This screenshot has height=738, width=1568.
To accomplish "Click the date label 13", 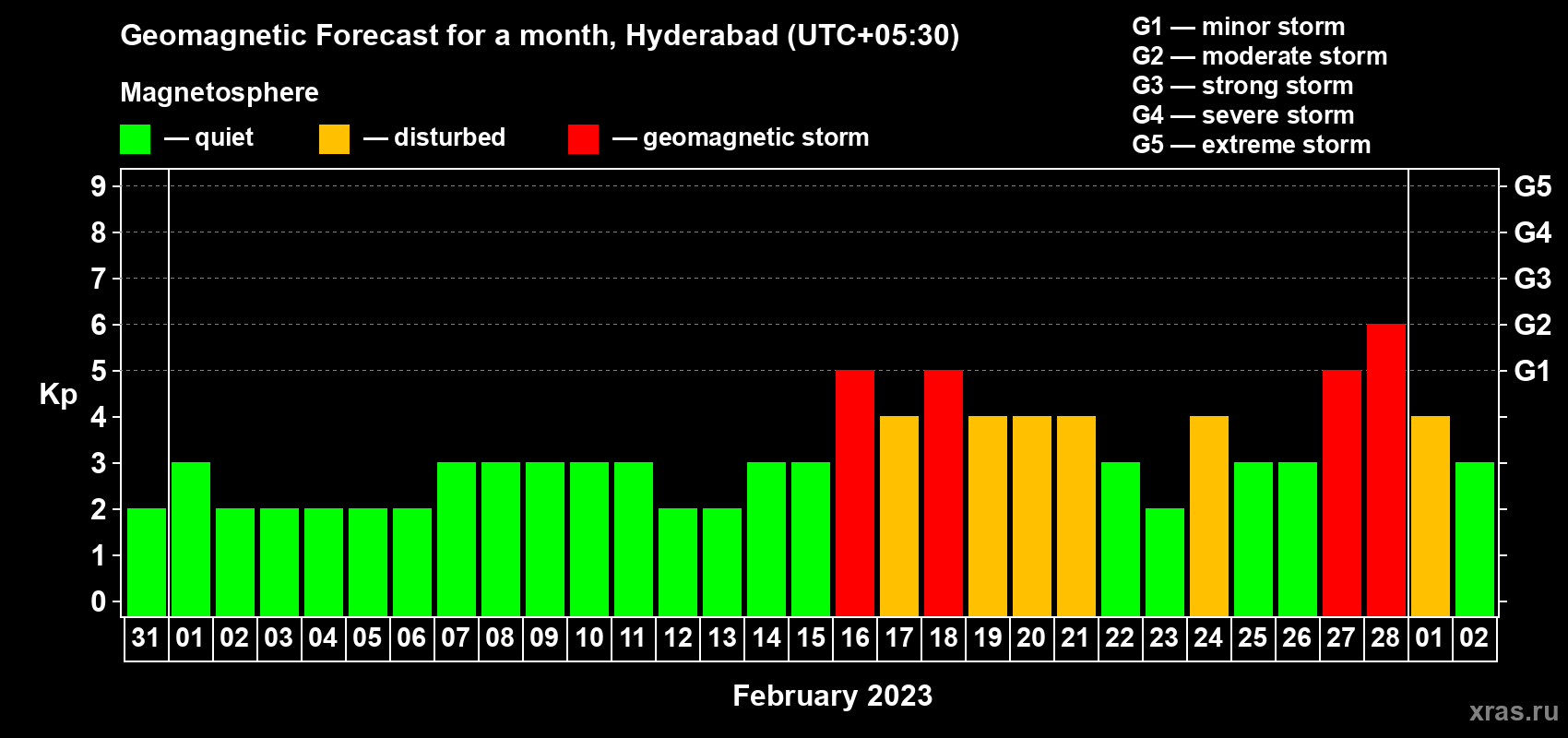I will click(x=721, y=638).
